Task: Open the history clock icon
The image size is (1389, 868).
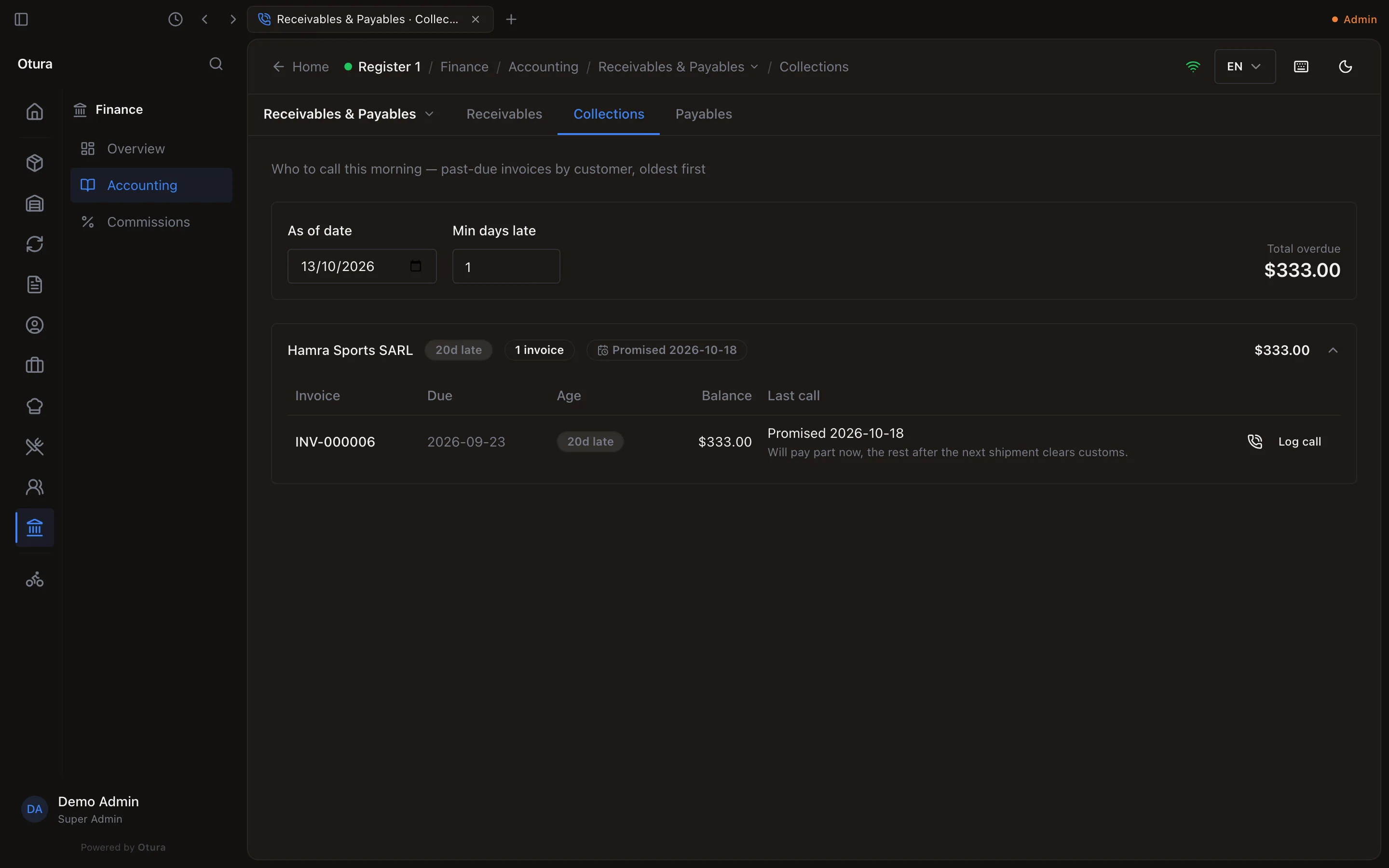Action: click(x=176, y=19)
